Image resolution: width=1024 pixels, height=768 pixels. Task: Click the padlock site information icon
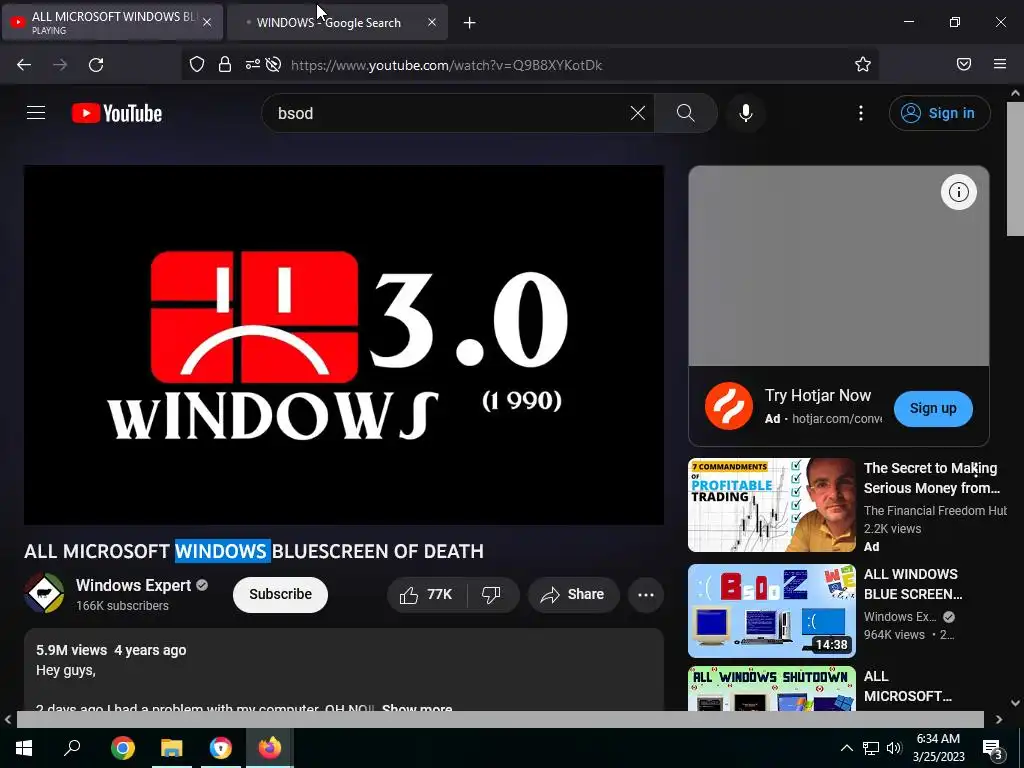[x=225, y=64]
